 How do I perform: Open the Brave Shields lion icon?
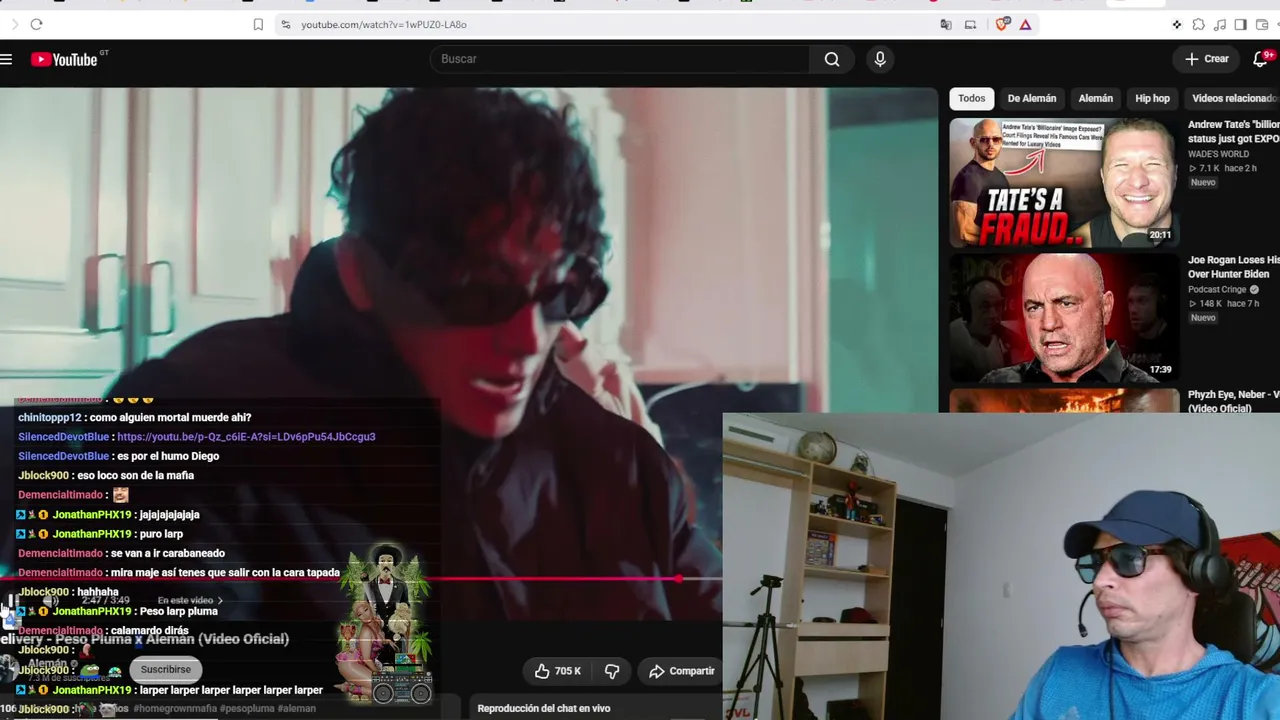tap(1003, 24)
